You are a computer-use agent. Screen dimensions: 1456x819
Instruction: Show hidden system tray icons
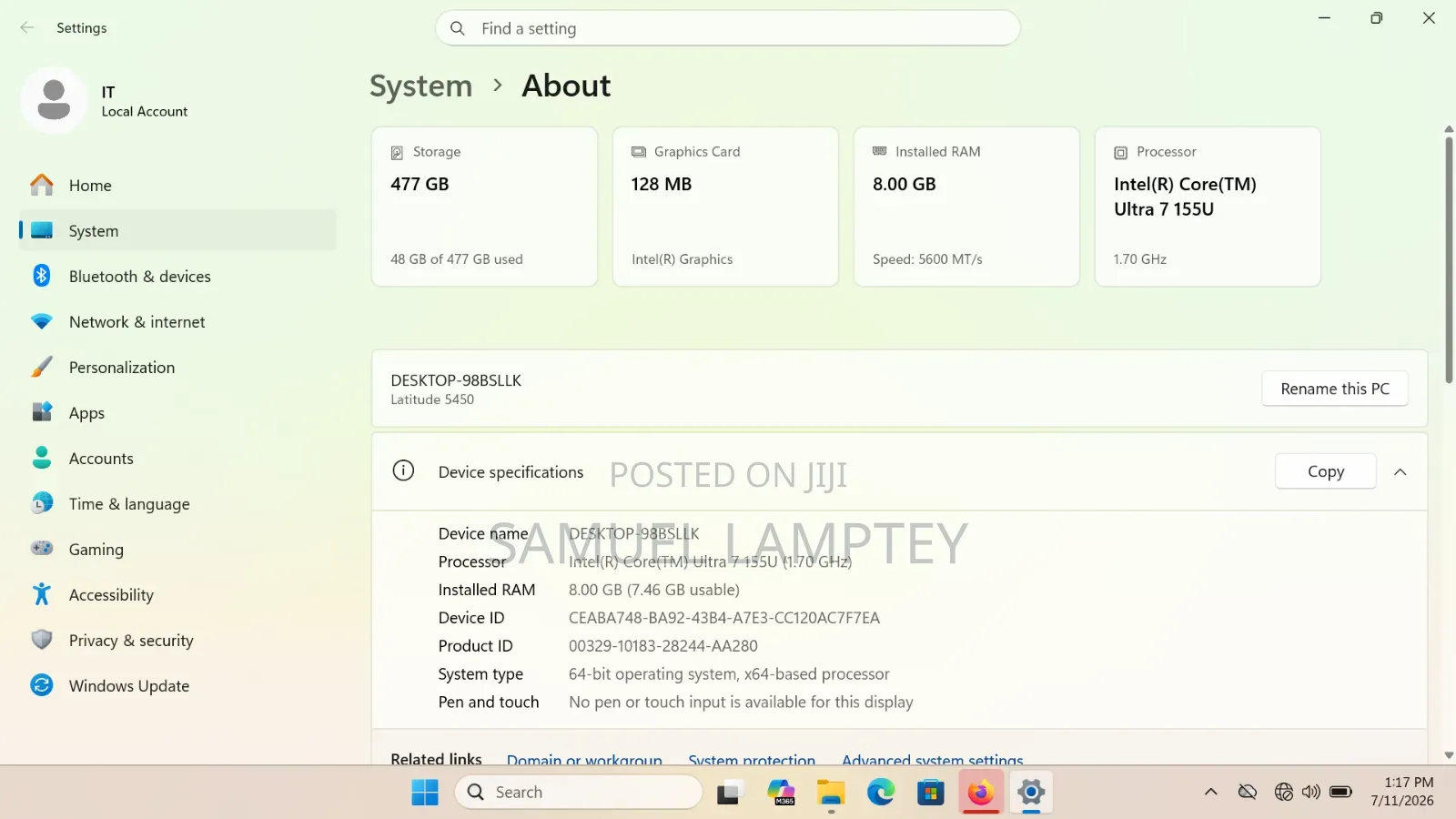[x=1210, y=792]
